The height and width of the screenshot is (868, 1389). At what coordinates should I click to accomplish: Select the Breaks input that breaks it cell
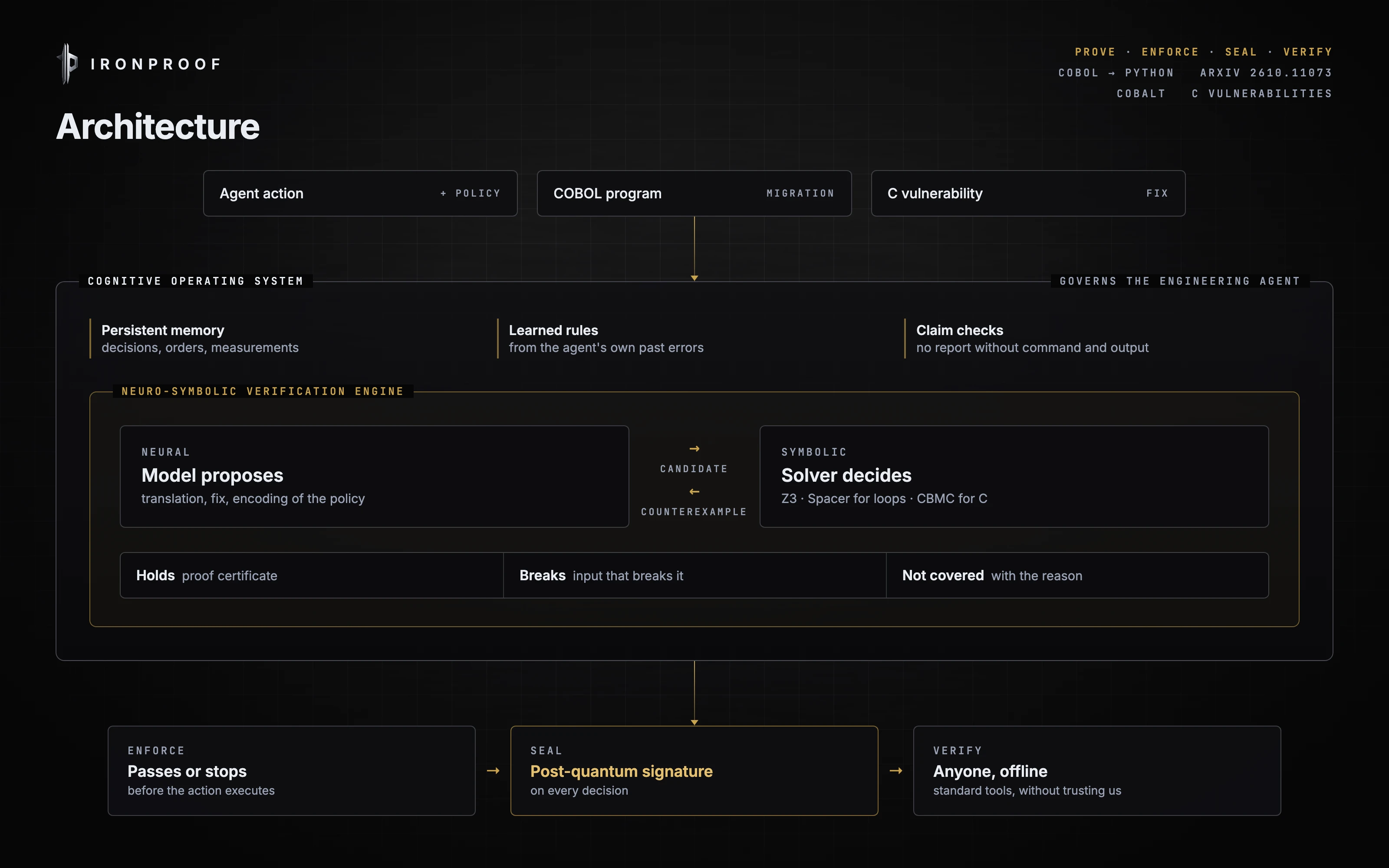(x=694, y=575)
